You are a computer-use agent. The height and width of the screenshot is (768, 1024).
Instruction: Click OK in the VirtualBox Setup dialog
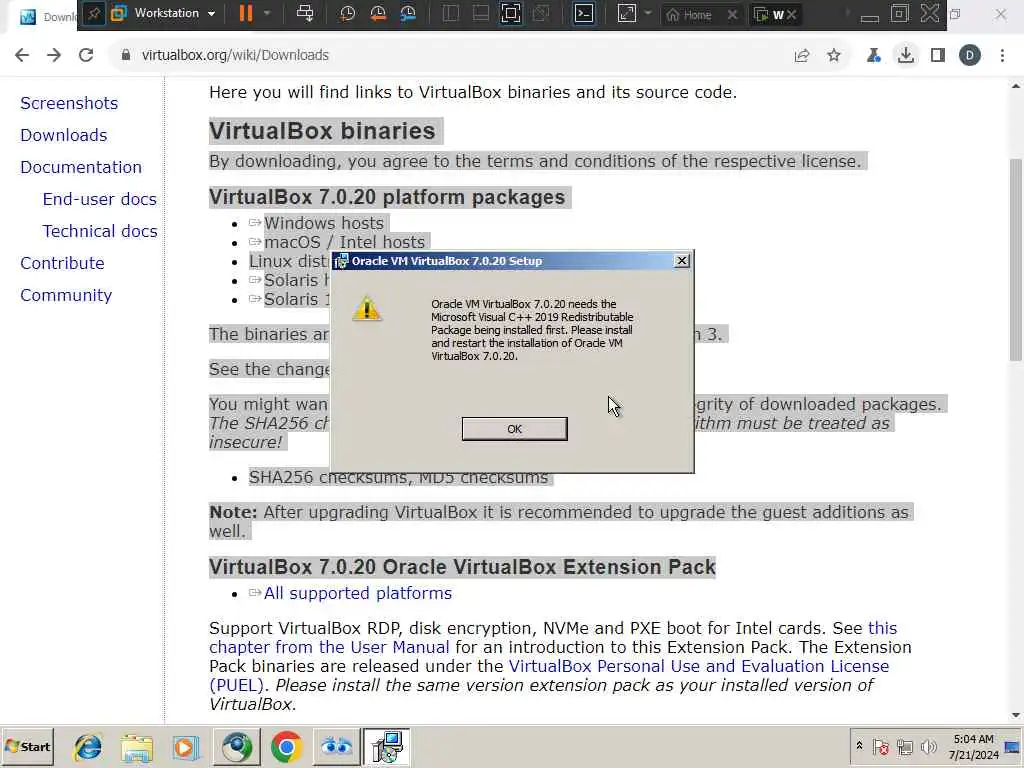point(515,429)
